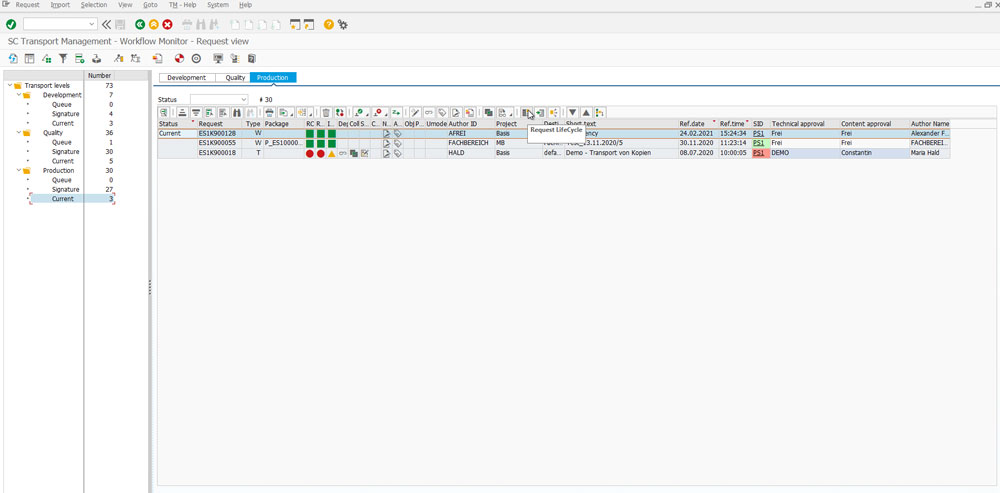Click the trash Delete icon in the grid toolbar
The height and width of the screenshot is (493, 1000).
(326, 112)
